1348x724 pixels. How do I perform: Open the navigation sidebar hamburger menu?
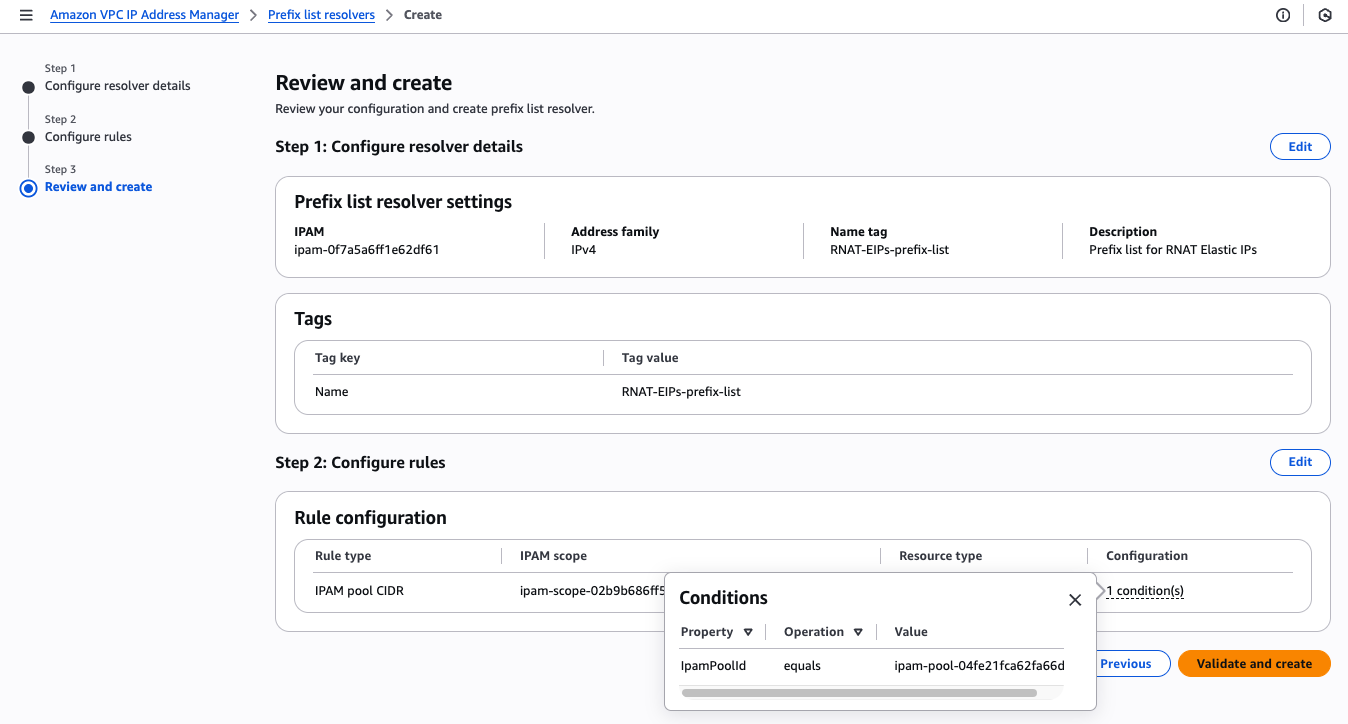[x=28, y=14]
